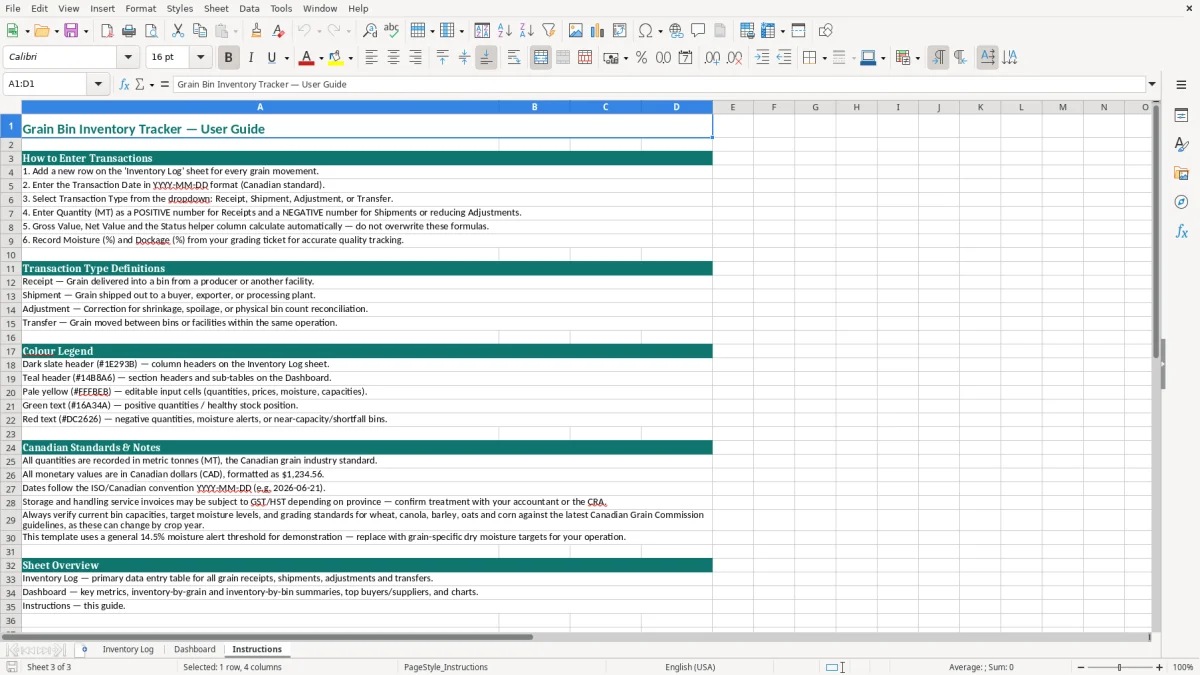
Task: Align cell text center horizontally
Action: [393, 58]
